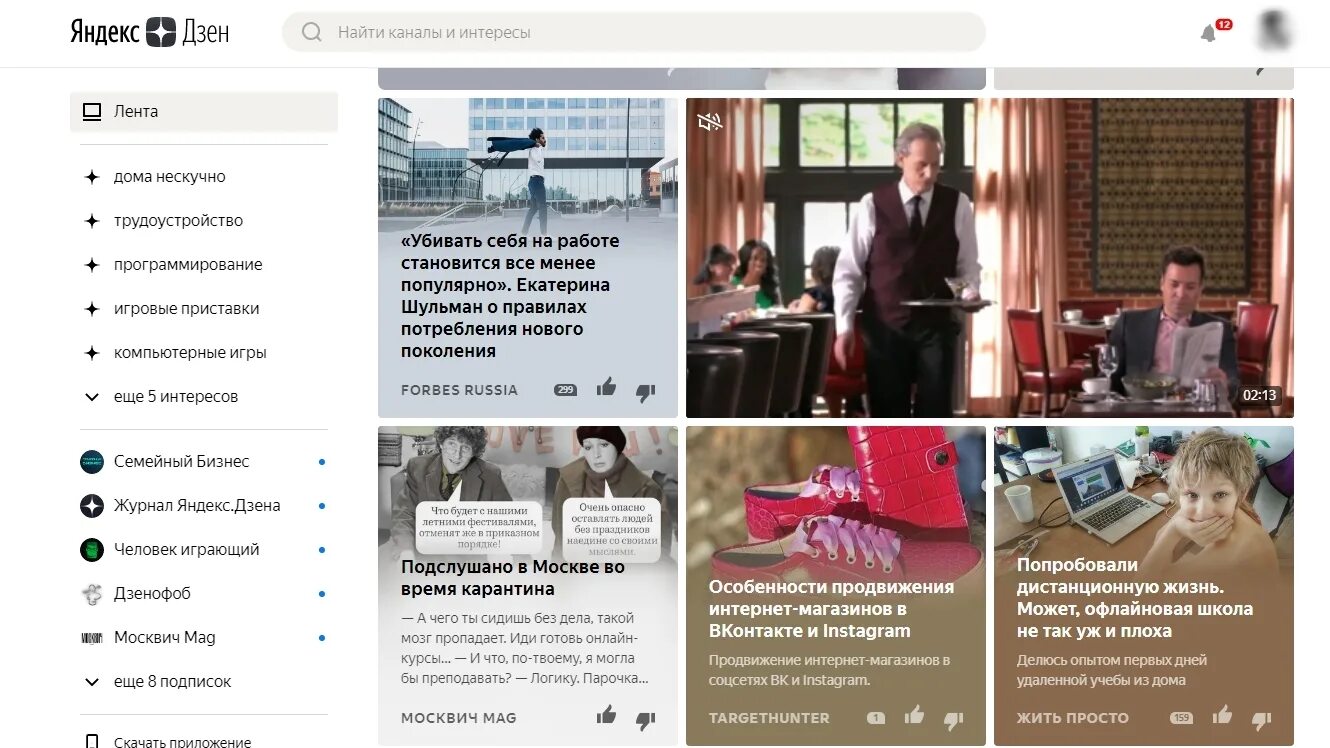
Task: Click Скачать приложение link
Action: [x=183, y=742]
